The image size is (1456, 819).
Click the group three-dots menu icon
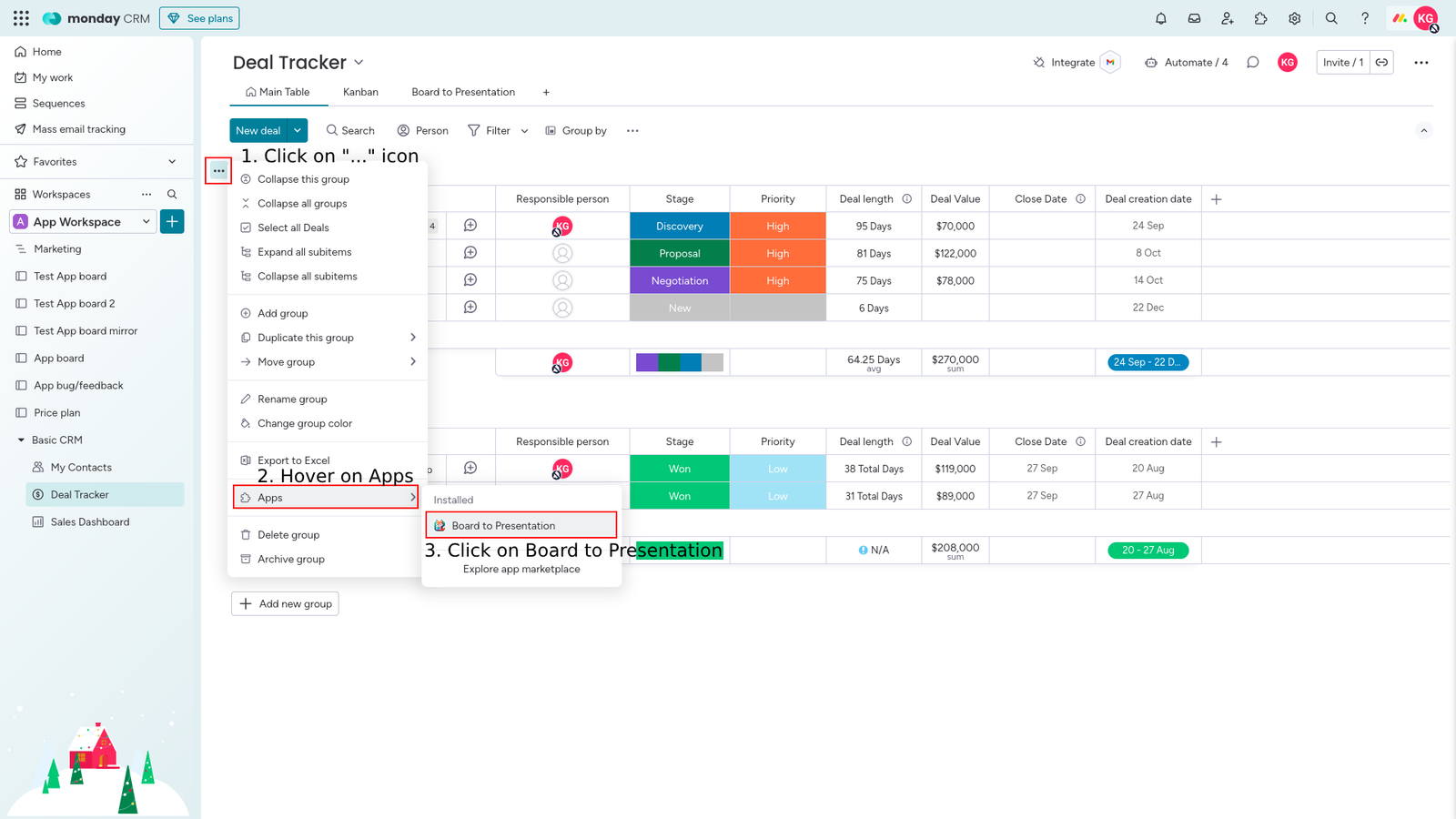(x=218, y=170)
